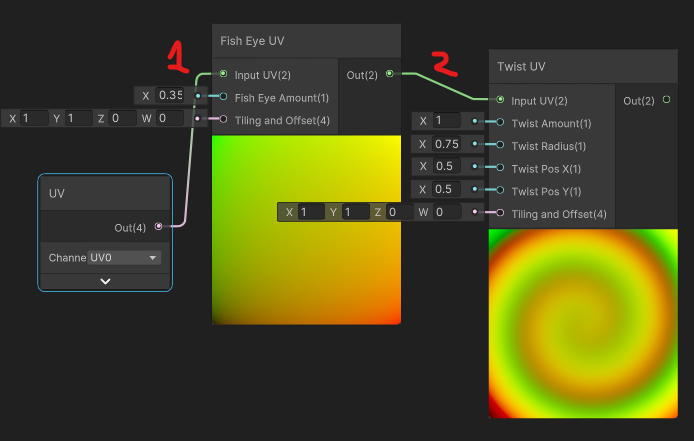Select the Fish Eye UV node title
This screenshot has width=694, height=441.
(x=253, y=41)
